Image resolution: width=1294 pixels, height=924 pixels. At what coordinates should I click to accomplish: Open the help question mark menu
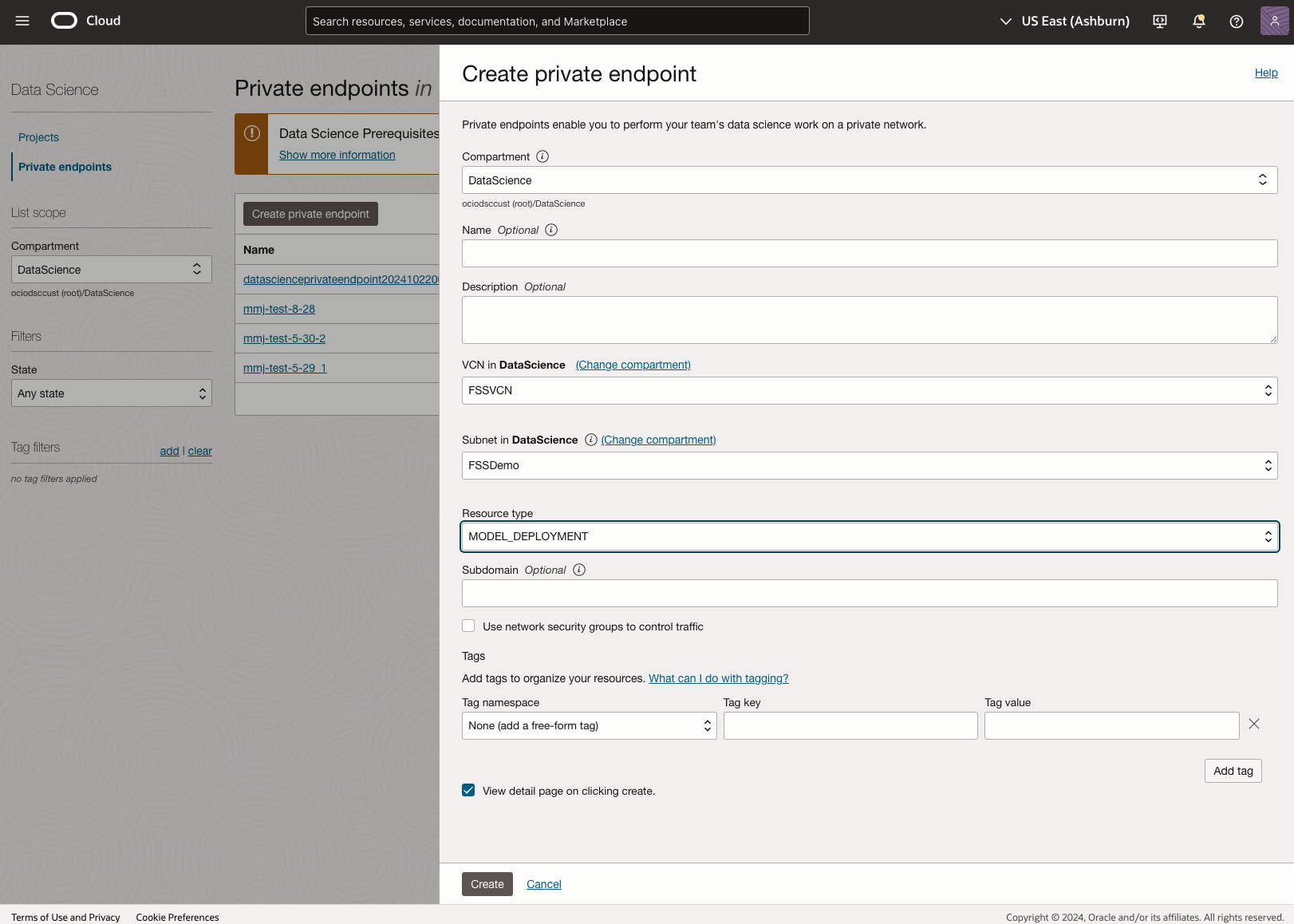(1237, 22)
